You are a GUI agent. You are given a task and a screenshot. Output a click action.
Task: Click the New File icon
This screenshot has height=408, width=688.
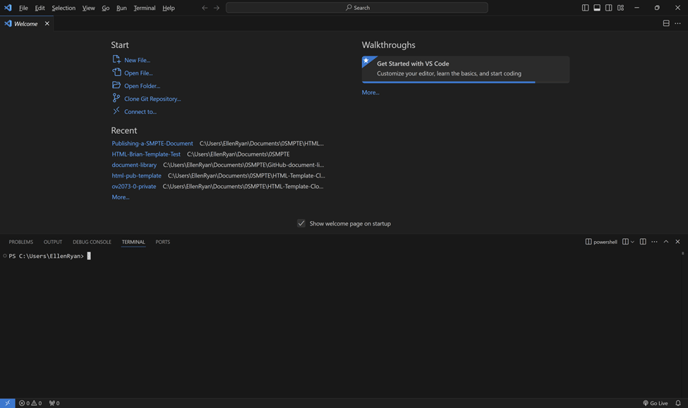coord(116,60)
